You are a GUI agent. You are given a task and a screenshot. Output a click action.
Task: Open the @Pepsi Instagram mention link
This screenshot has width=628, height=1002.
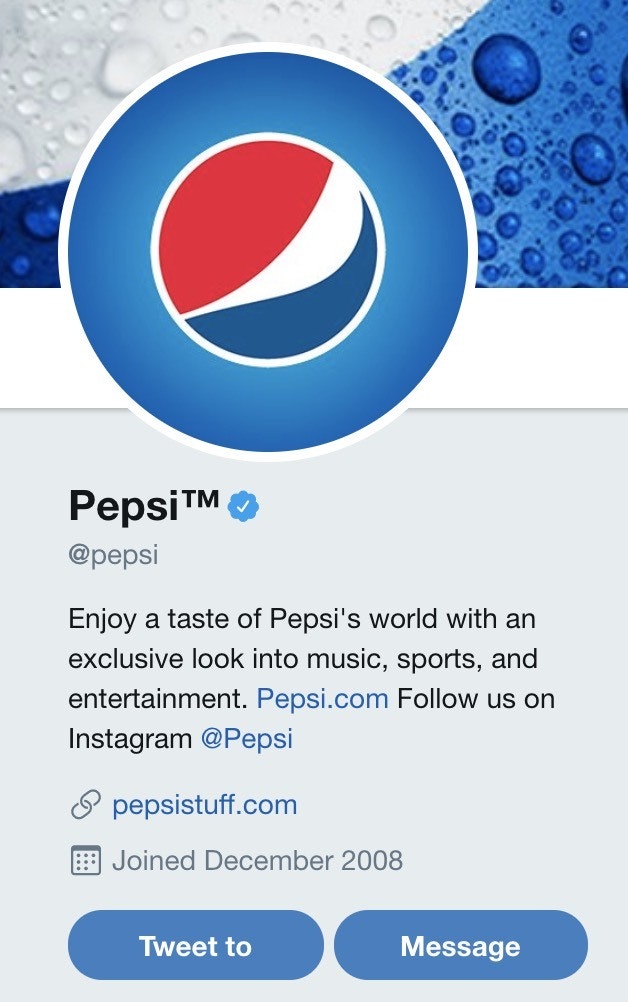[x=247, y=739]
